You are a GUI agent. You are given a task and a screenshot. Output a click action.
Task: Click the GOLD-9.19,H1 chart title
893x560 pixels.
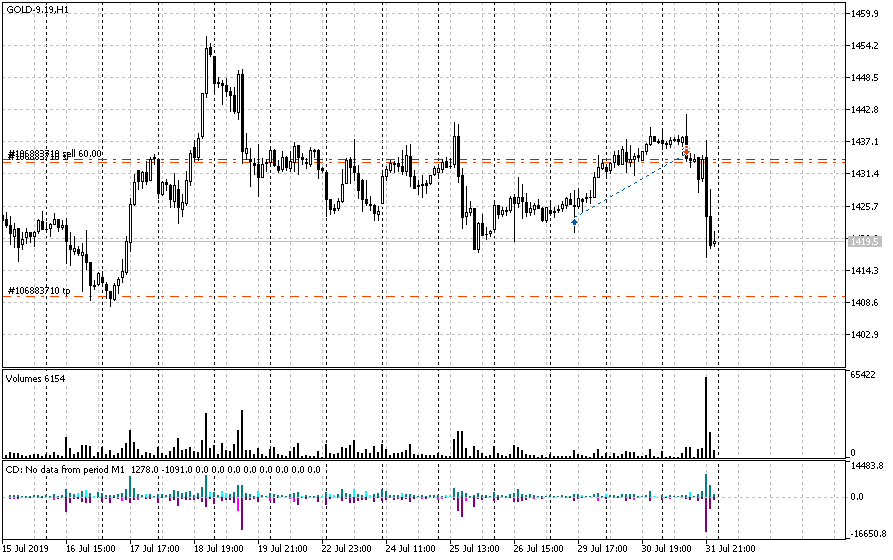click(x=38, y=9)
